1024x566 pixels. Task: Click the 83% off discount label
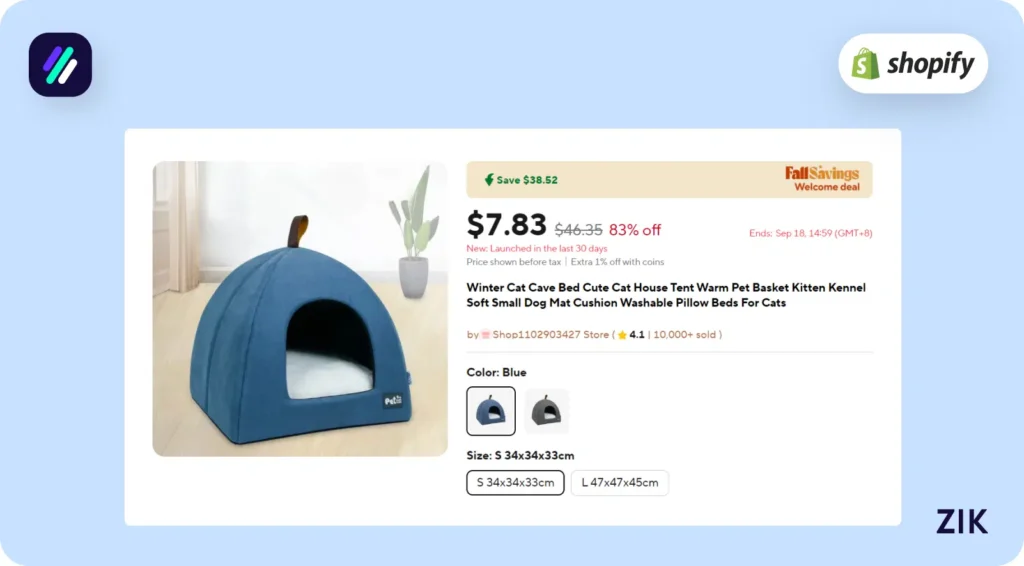635,230
